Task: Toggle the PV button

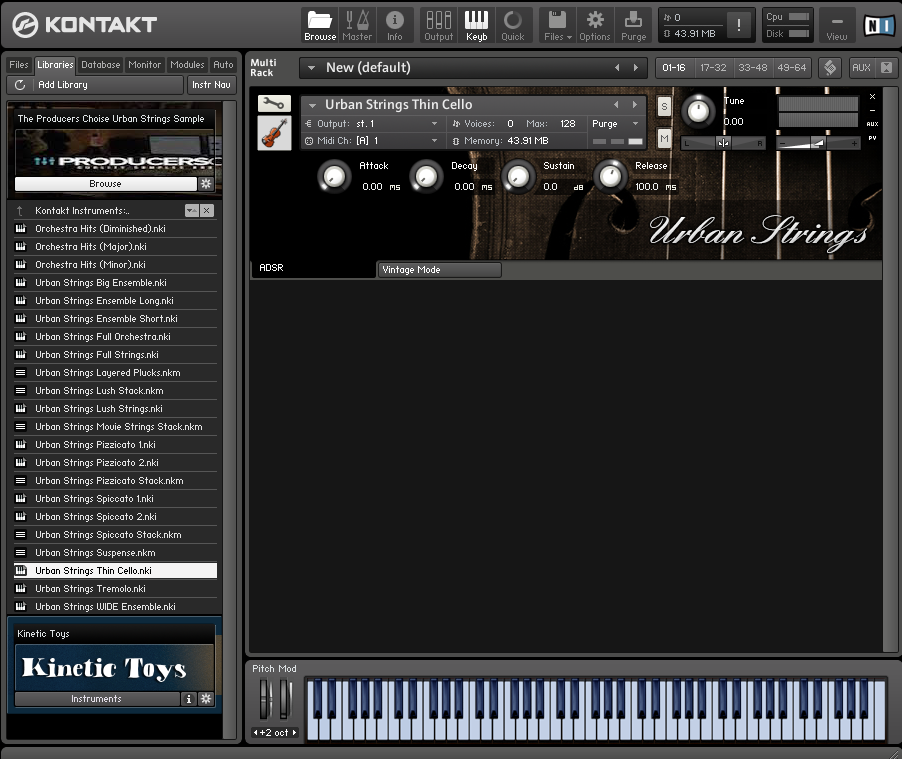Action: click(x=873, y=138)
